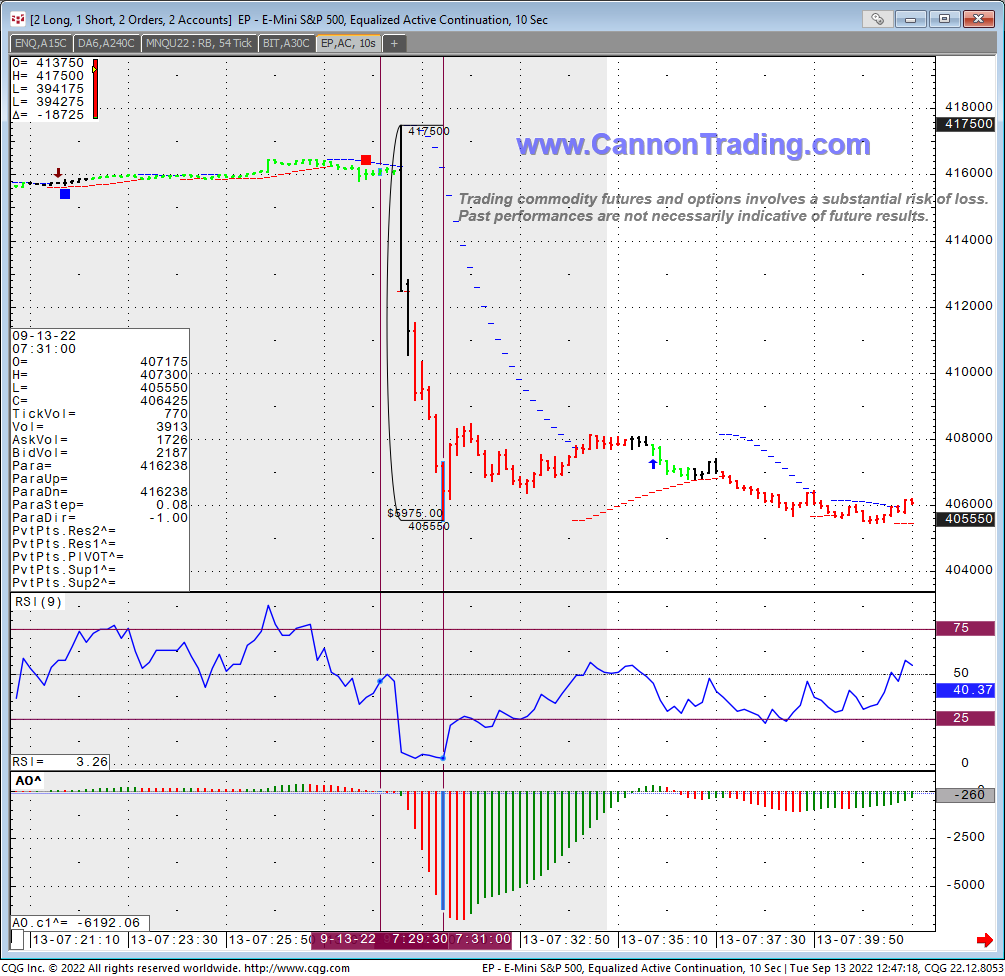
Task: Click the red daily range bar indicator
Action: pos(94,90)
